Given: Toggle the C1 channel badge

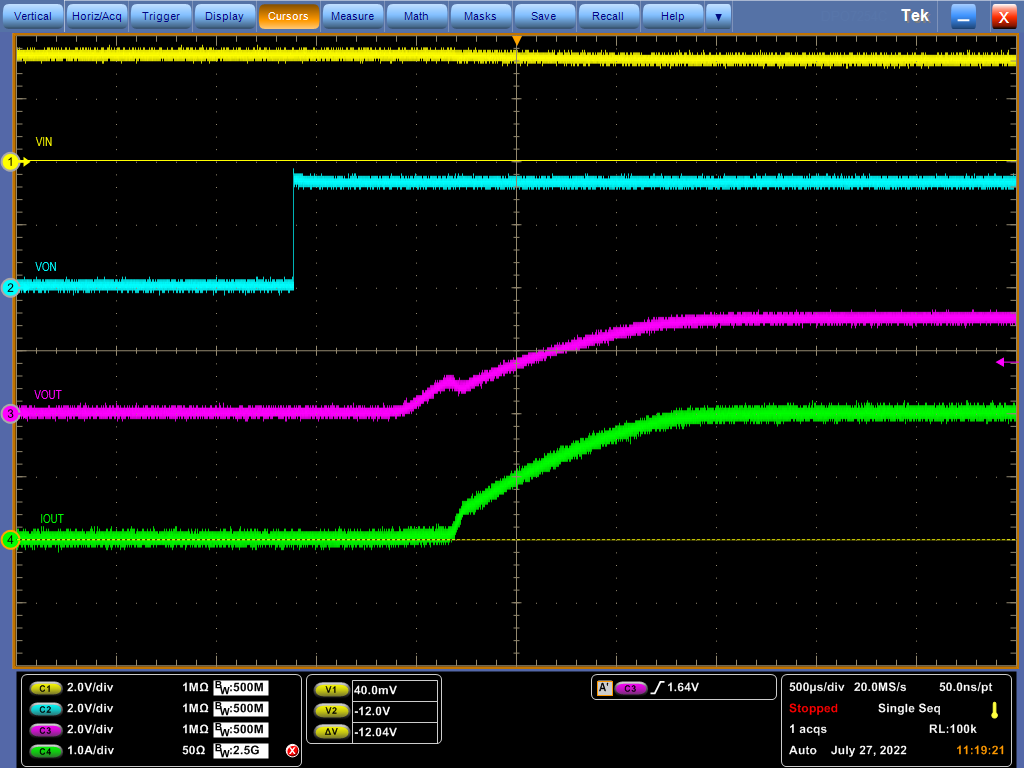Looking at the screenshot, I should pos(45,688).
